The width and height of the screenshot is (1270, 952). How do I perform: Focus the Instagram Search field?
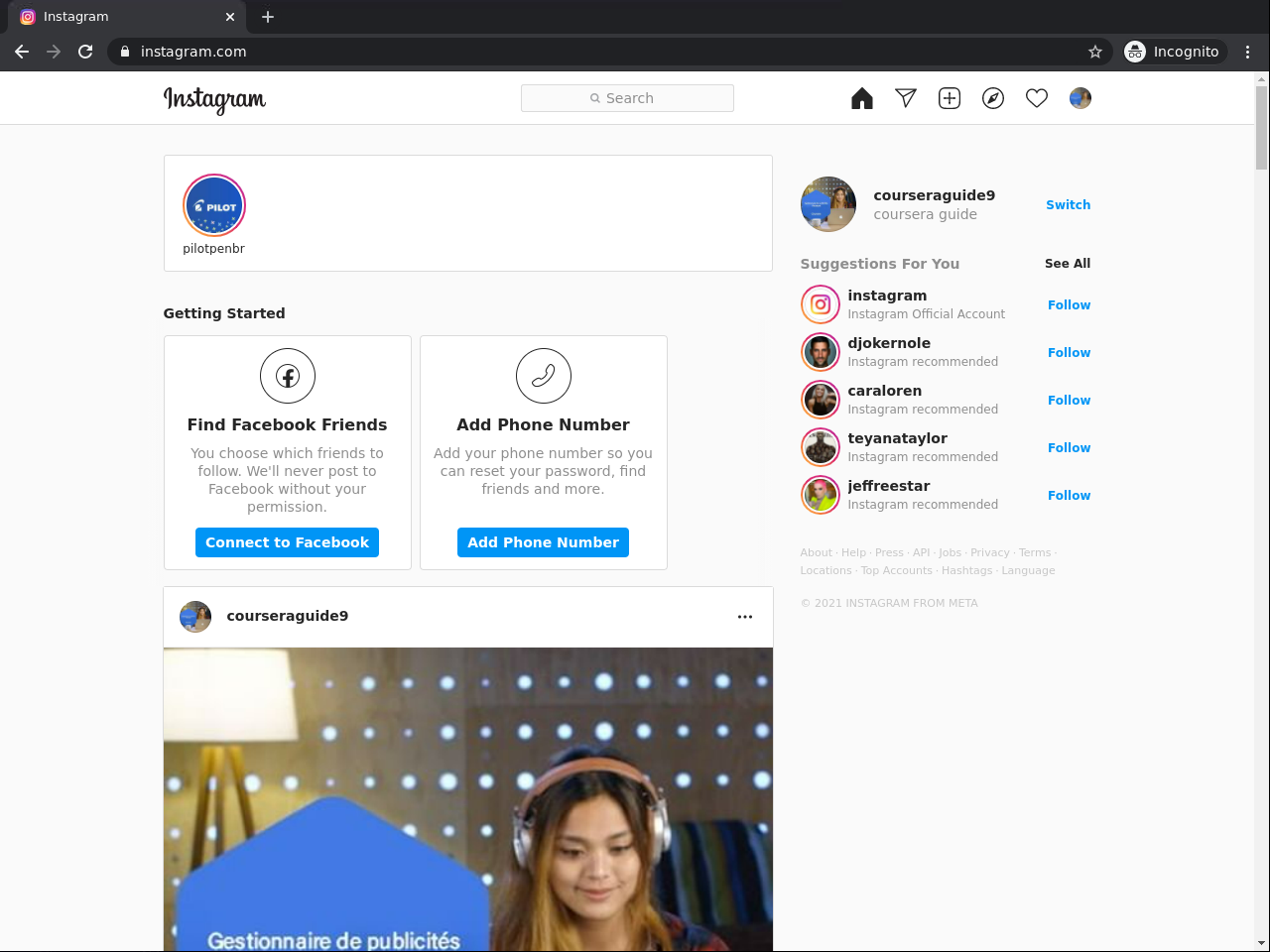[x=627, y=98]
